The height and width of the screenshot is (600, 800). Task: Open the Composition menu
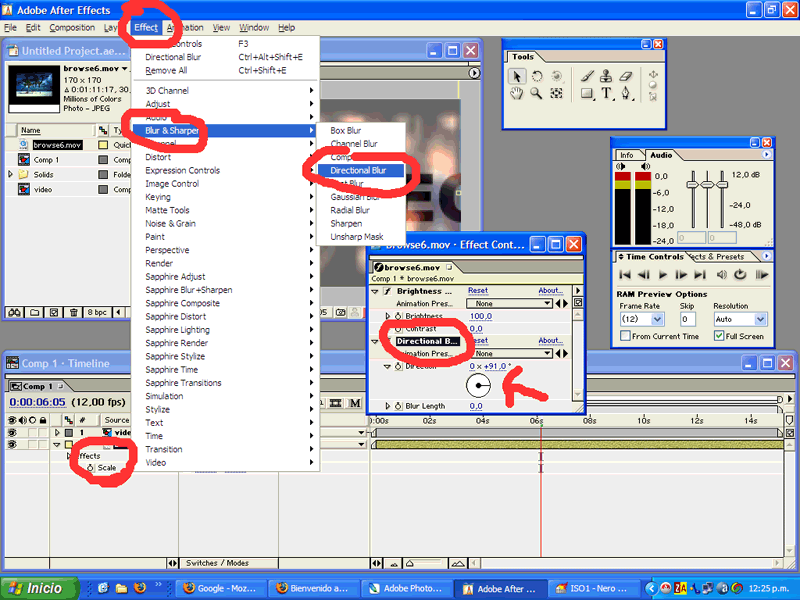click(x=72, y=28)
